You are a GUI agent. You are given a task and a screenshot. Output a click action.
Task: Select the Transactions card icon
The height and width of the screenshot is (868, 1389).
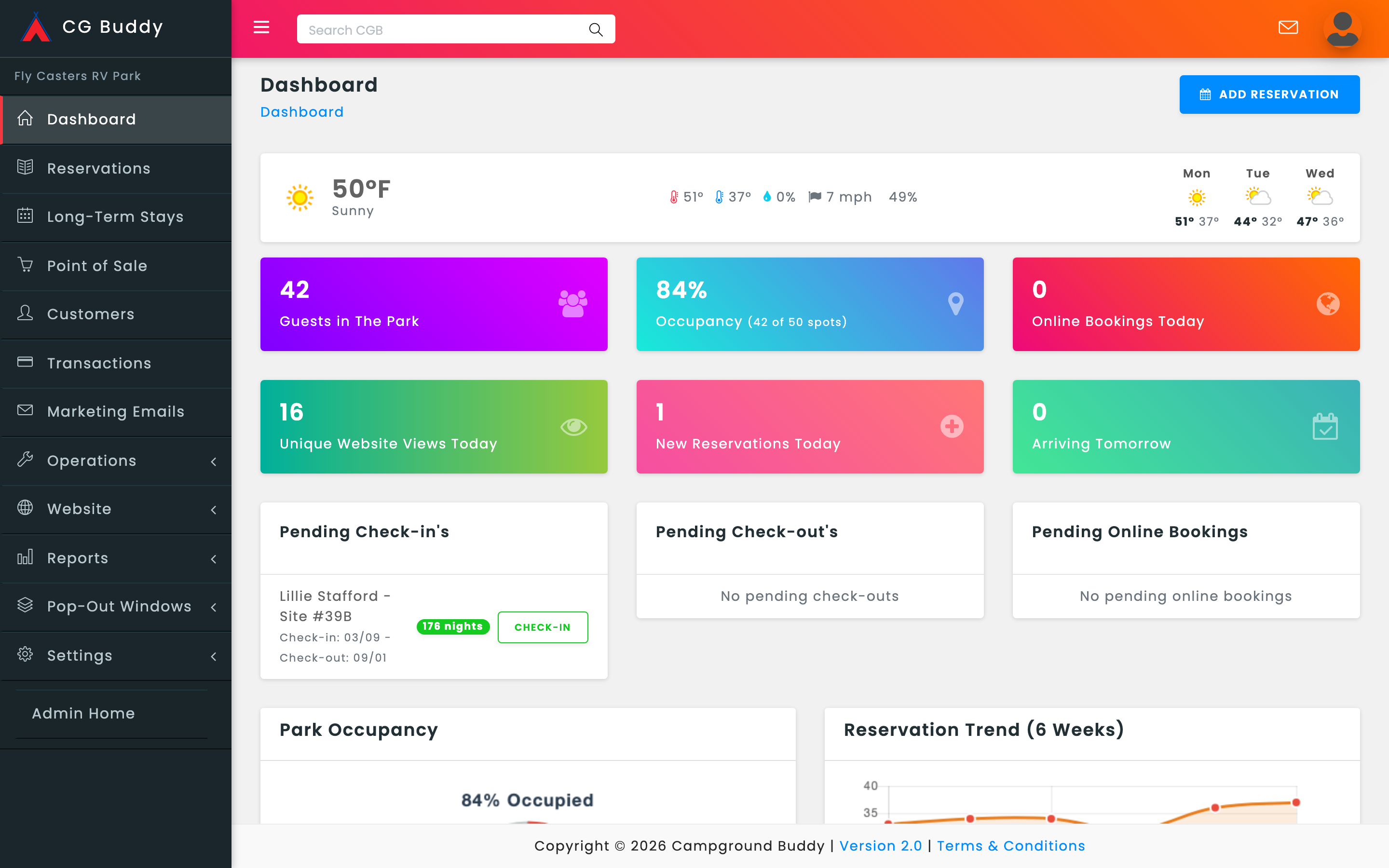[x=25, y=362]
